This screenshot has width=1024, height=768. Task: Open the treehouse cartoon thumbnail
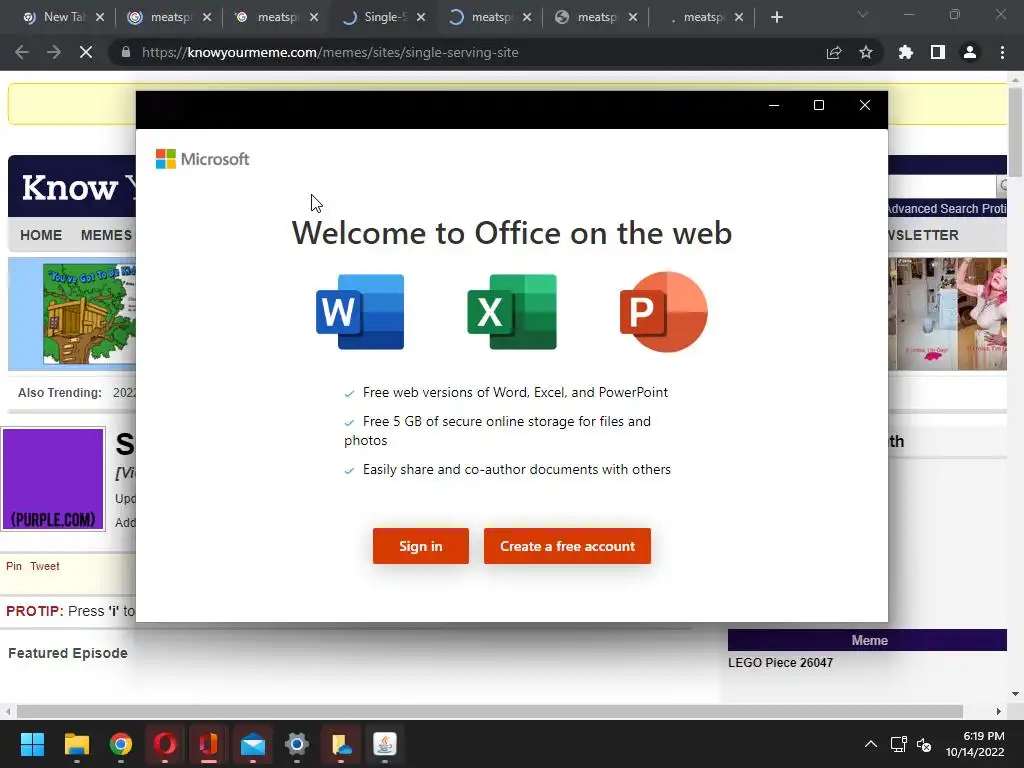pyautogui.click(x=89, y=313)
